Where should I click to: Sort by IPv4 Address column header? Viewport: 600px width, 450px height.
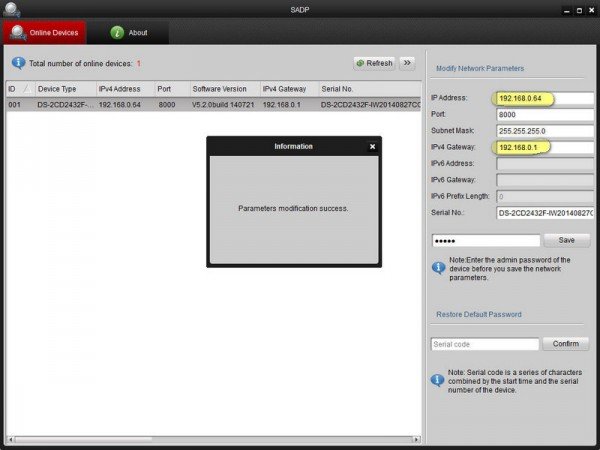[x=125, y=89]
